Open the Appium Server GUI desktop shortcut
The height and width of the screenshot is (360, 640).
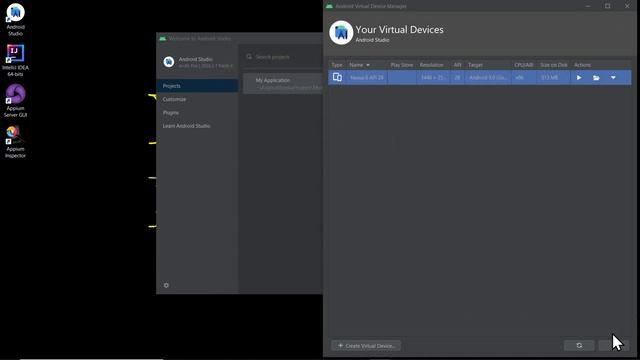[16, 101]
